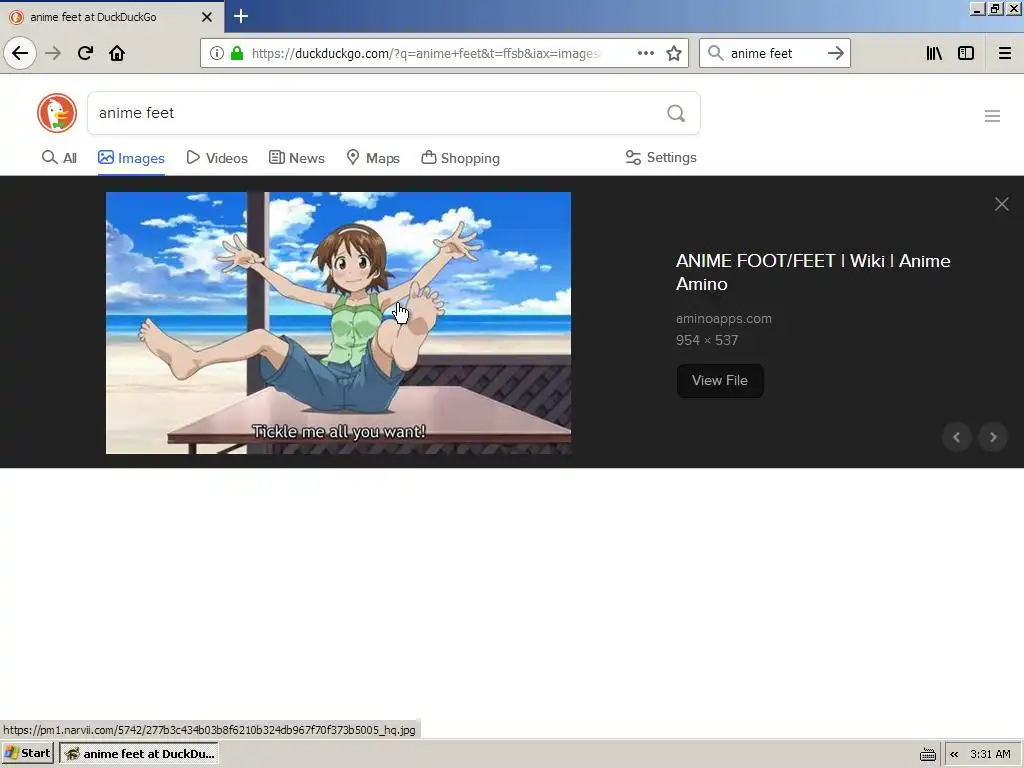The width and height of the screenshot is (1024, 768).
Task: Click the aminoapps.com source link
Action: [x=724, y=319]
